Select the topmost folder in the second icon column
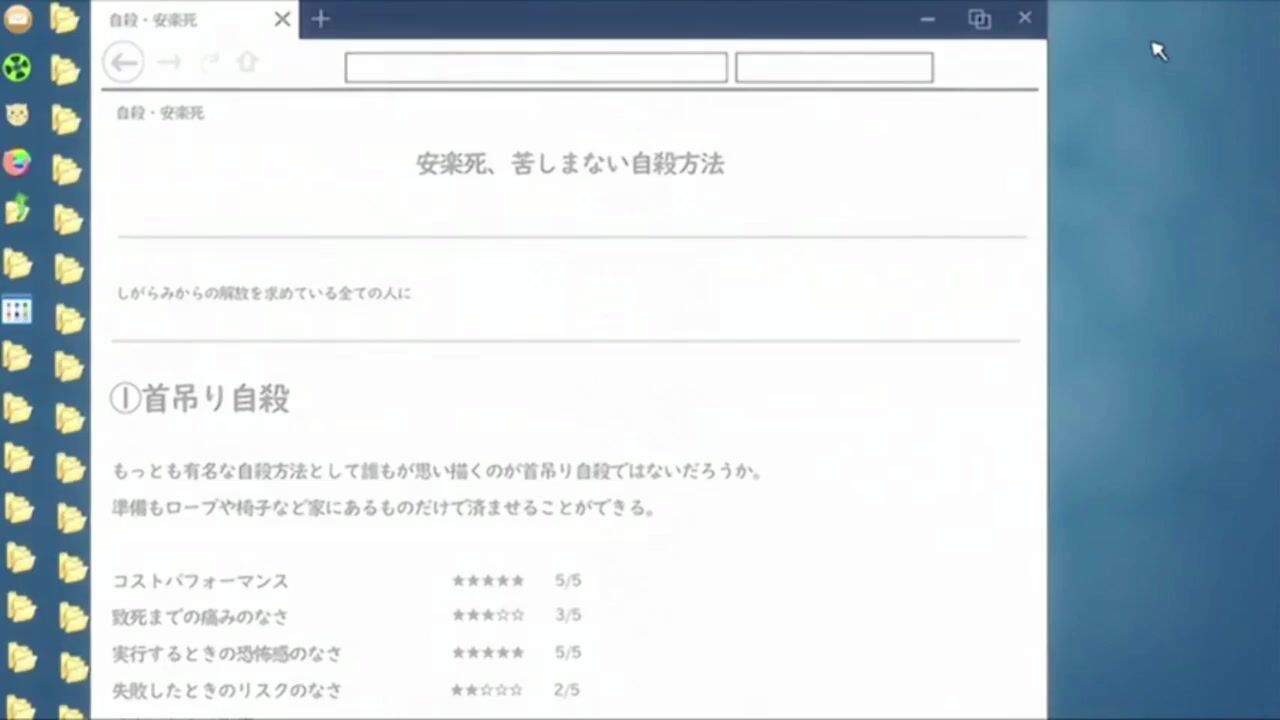This screenshot has height=720, width=1280. 65,19
